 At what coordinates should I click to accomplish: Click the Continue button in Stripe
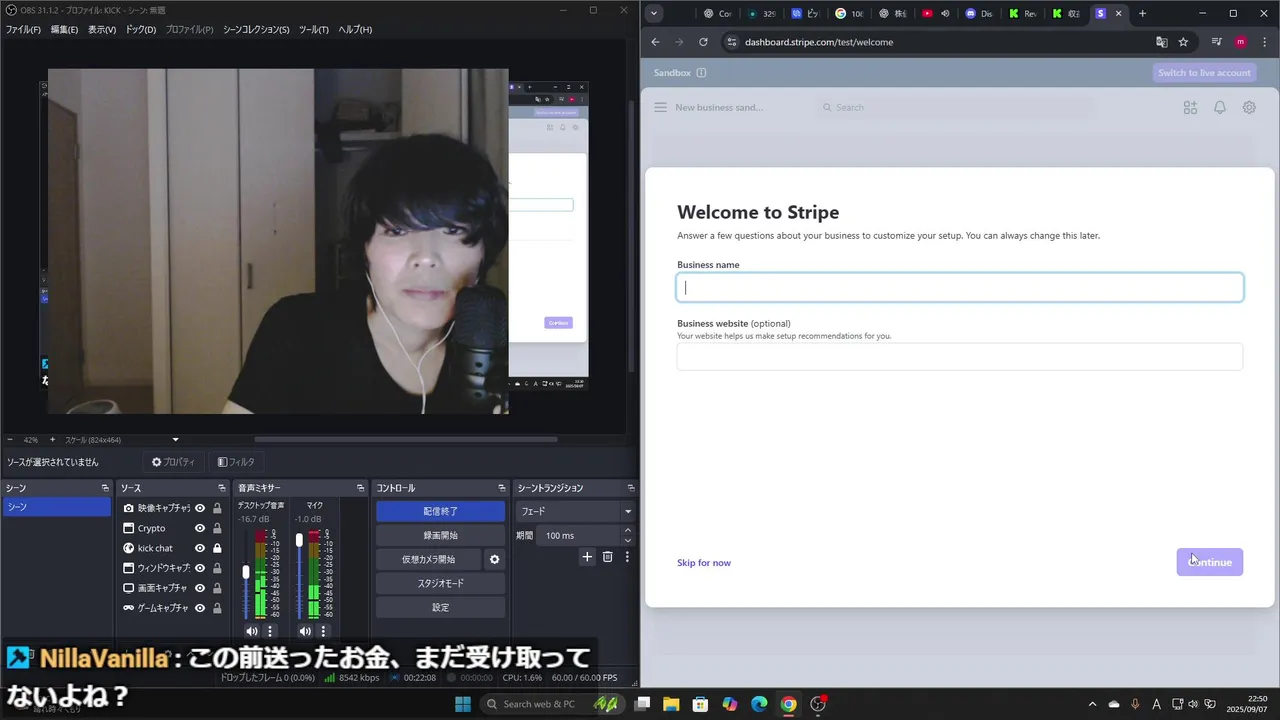tap(1210, 562)
